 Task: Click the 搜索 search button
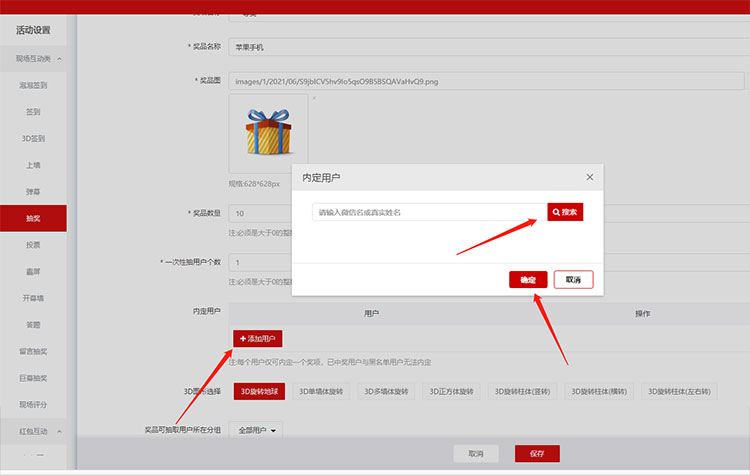coord(565,212)
